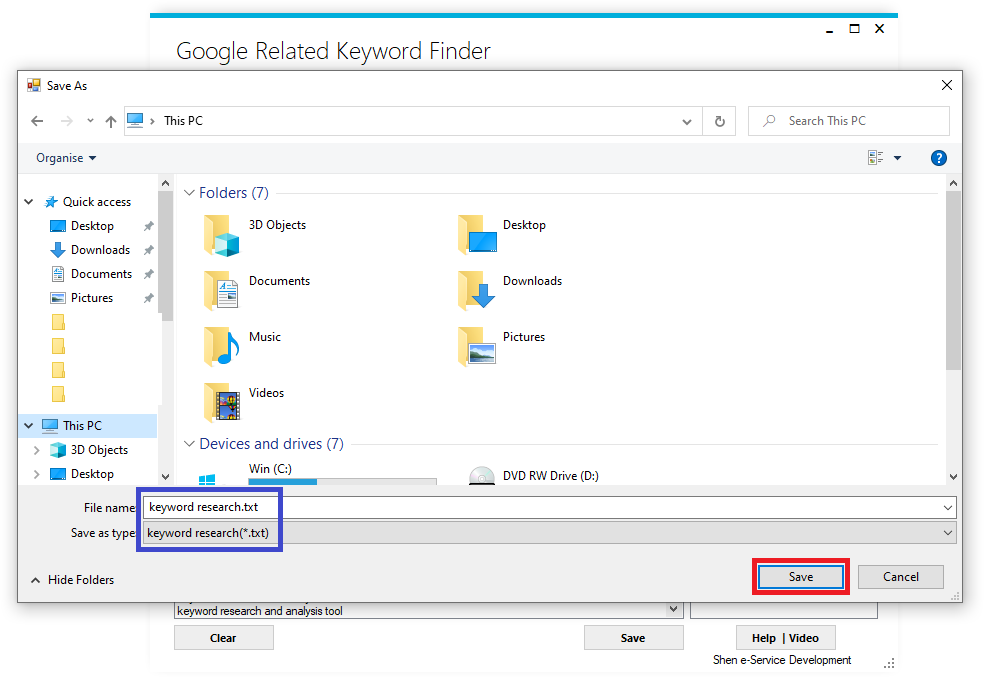Hide Folders pane toggle
The width and height of the screenshot is (998, 700).
click(x=72, y=580)
